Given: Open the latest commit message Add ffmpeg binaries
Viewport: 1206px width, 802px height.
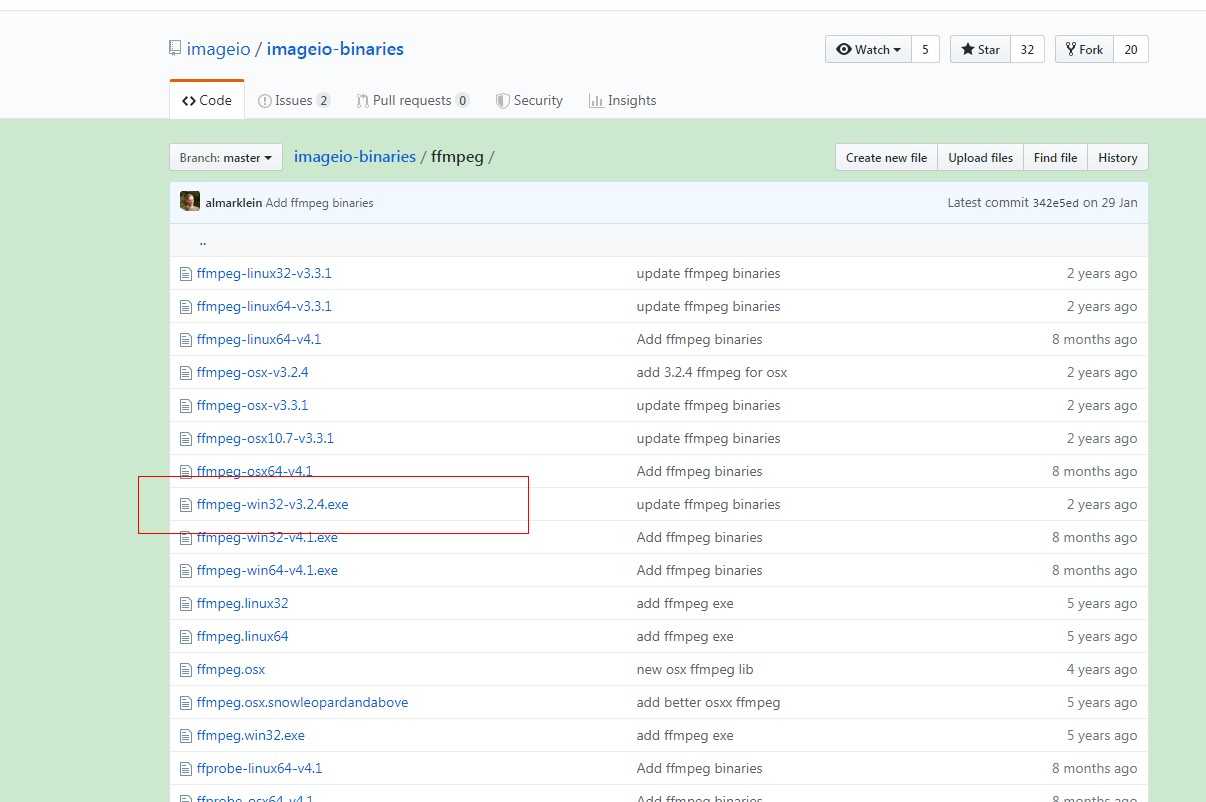Looking at the screenshot, I should click(320, 202).
